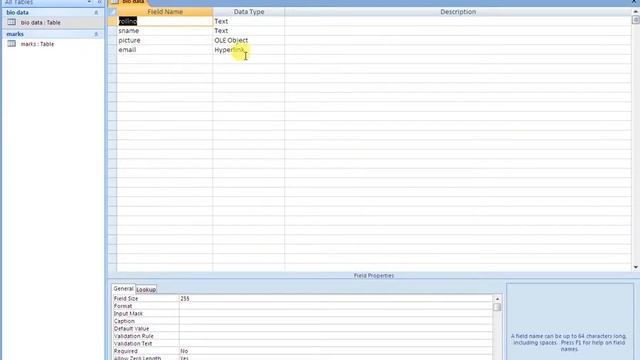Open the All Tables dropdown arrow

pyautogui.click(x=89, y=2)
